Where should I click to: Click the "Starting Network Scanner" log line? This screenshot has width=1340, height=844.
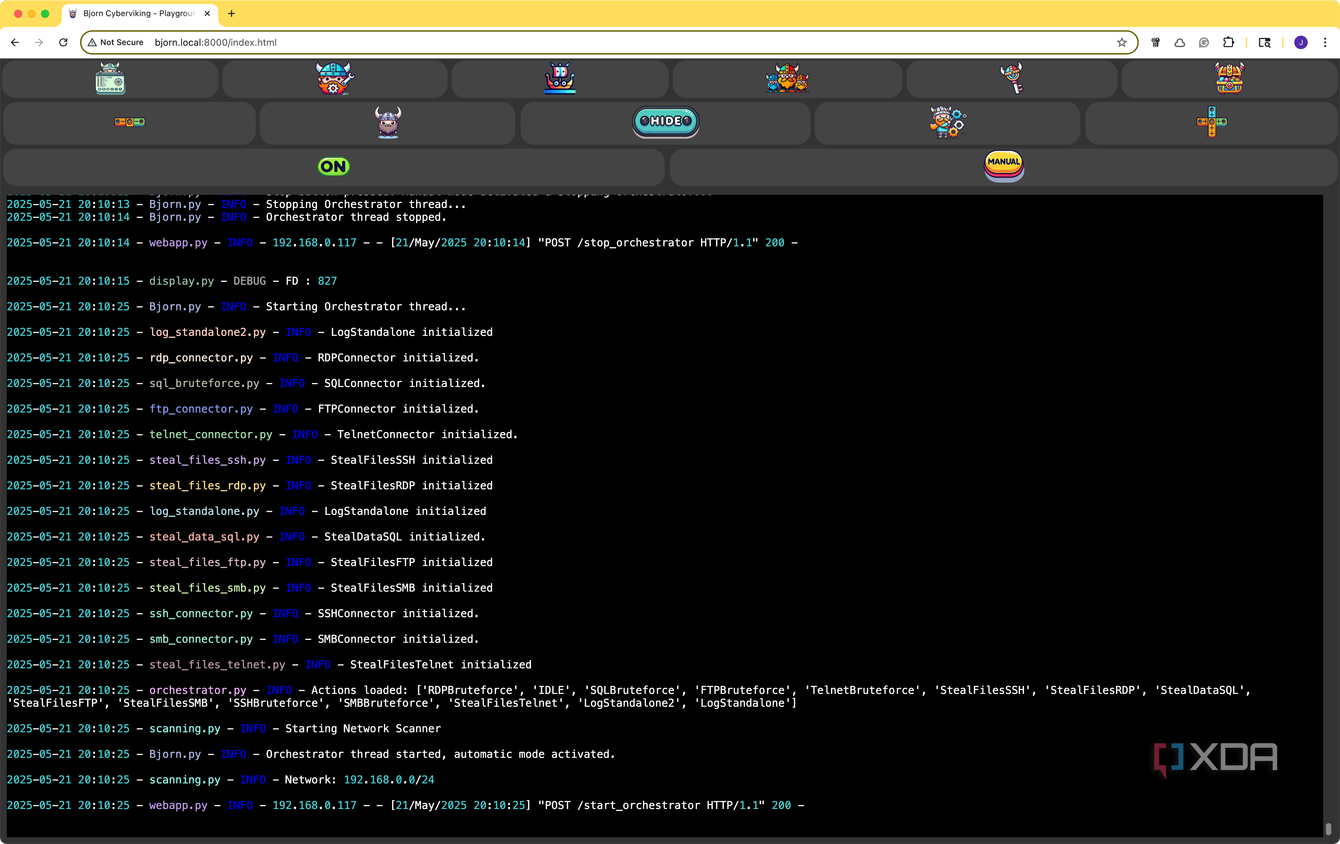pos(224,729)
